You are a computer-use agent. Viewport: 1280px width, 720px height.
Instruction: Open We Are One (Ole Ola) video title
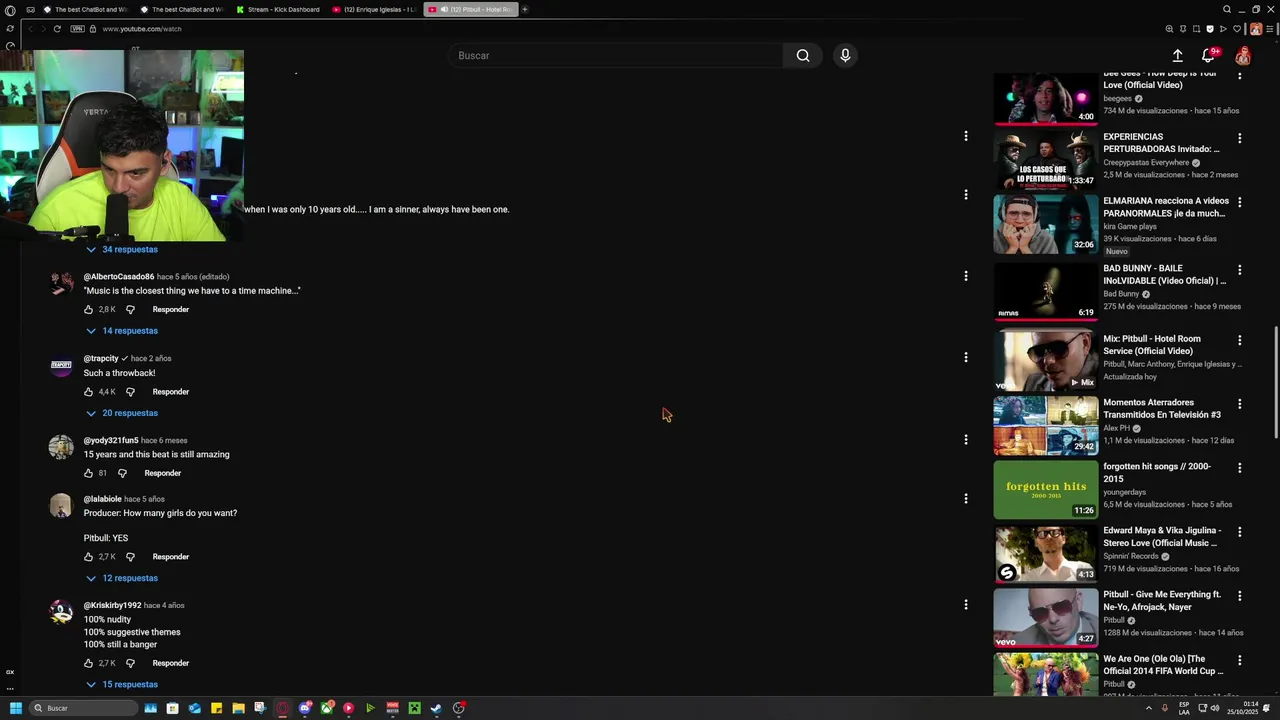[1163, 665]
